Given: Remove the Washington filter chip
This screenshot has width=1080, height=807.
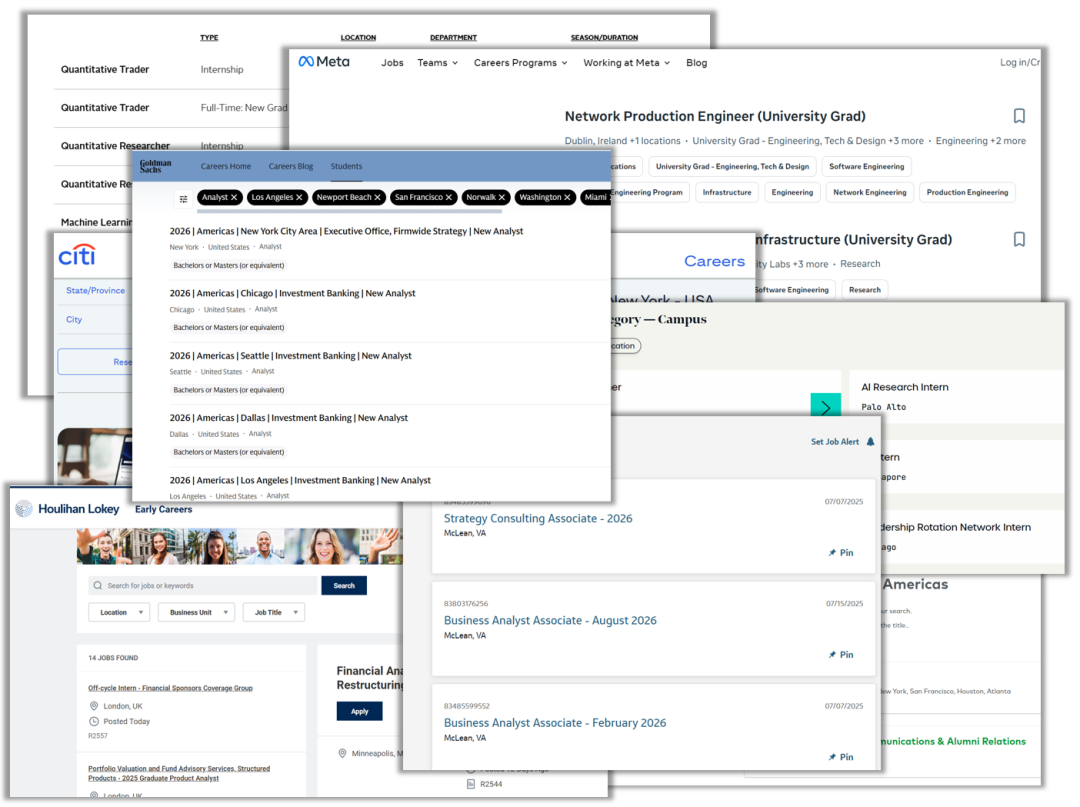Looking at the screenshot, I should pos(567,198).
